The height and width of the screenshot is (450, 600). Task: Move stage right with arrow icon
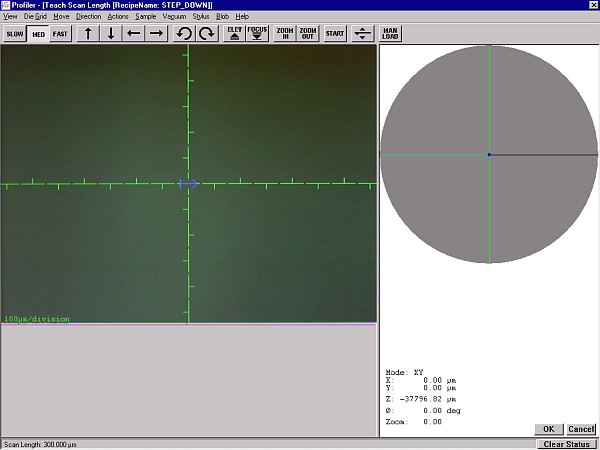(x=157, y=34)
